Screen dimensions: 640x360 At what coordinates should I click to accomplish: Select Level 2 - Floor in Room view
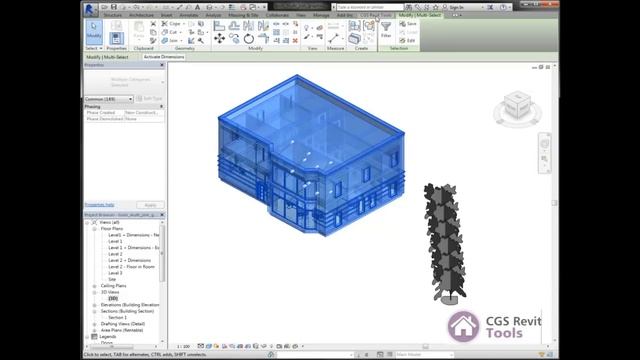[131, 267]
